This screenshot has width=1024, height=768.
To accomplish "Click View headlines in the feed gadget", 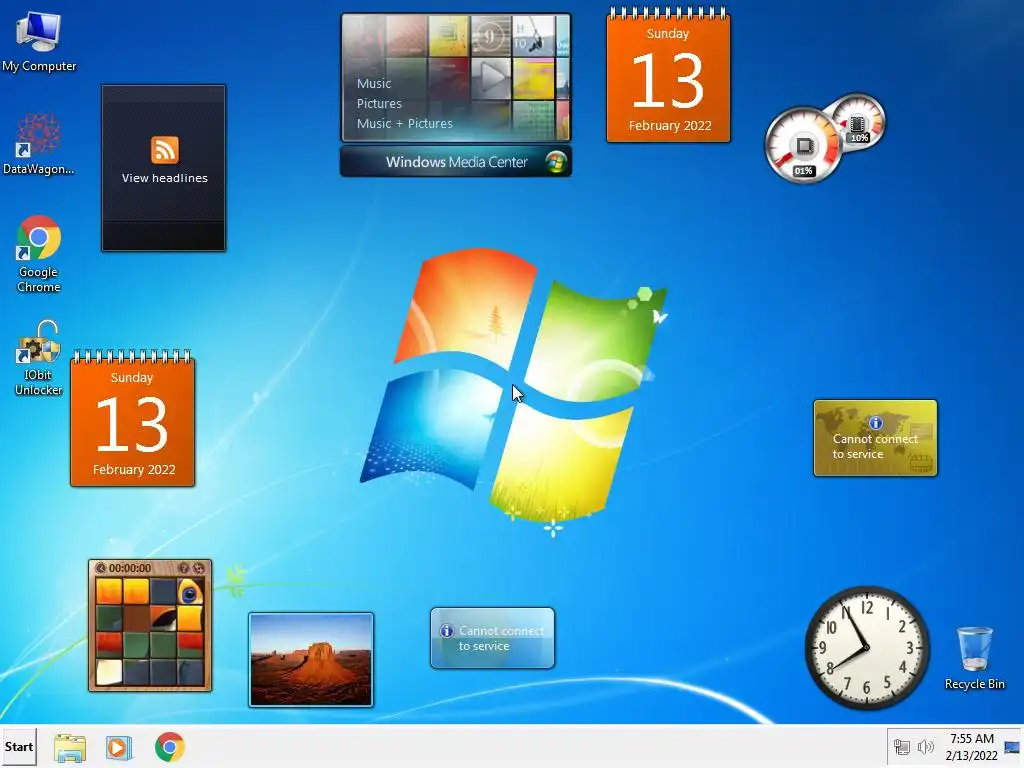I will tap(165, 178).
